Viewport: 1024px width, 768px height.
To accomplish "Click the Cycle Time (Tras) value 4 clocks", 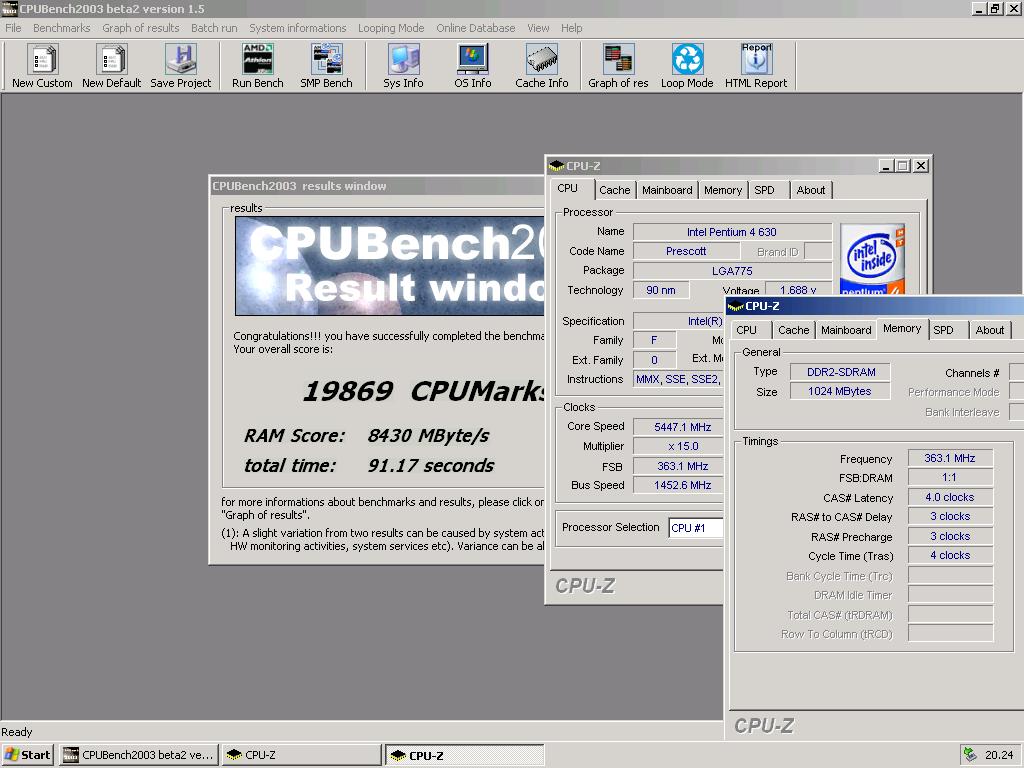I will (950, 555).
